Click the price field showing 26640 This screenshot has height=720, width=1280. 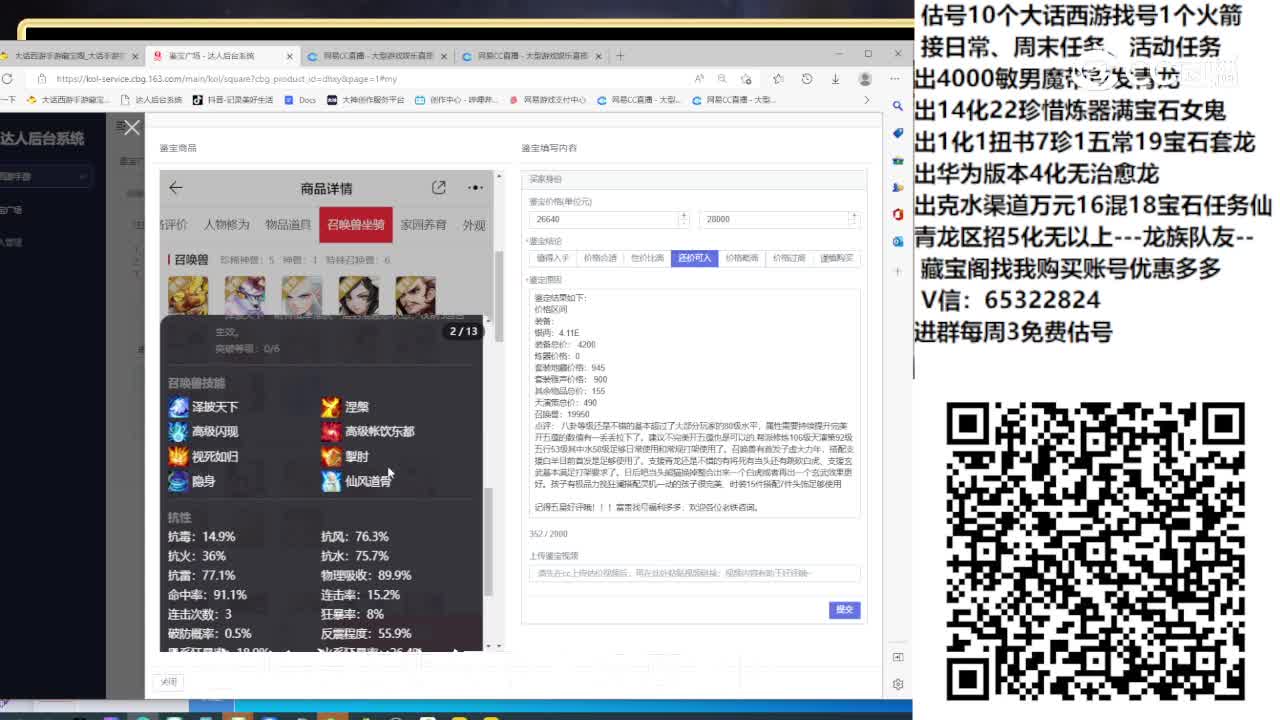(609, 219)
